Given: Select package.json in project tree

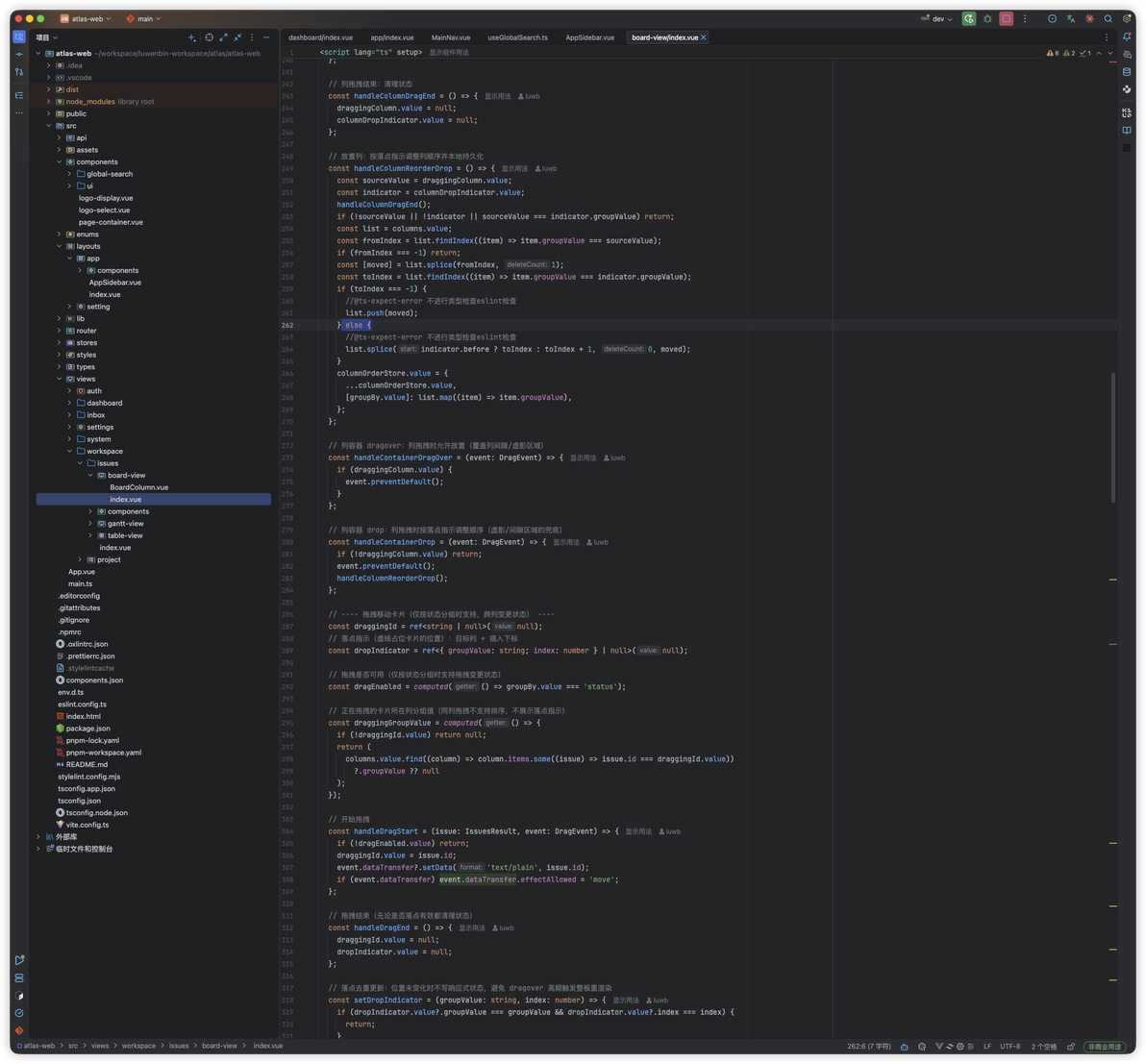Looking at the screenshot, I should (x=87, y=729).
